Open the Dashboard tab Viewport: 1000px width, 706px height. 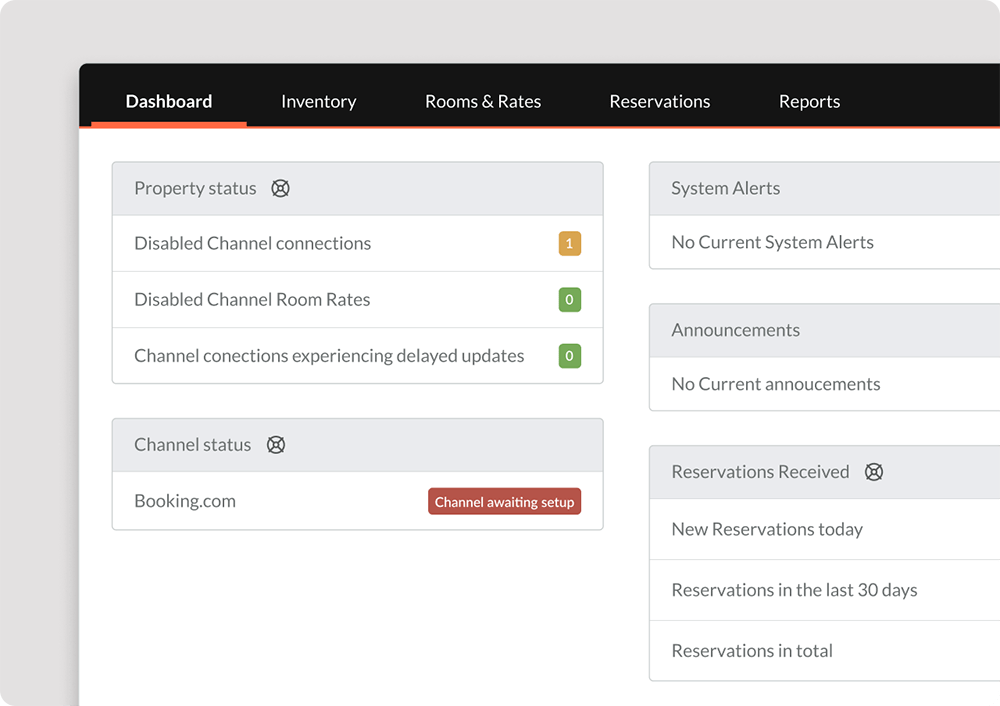(169, 101)
